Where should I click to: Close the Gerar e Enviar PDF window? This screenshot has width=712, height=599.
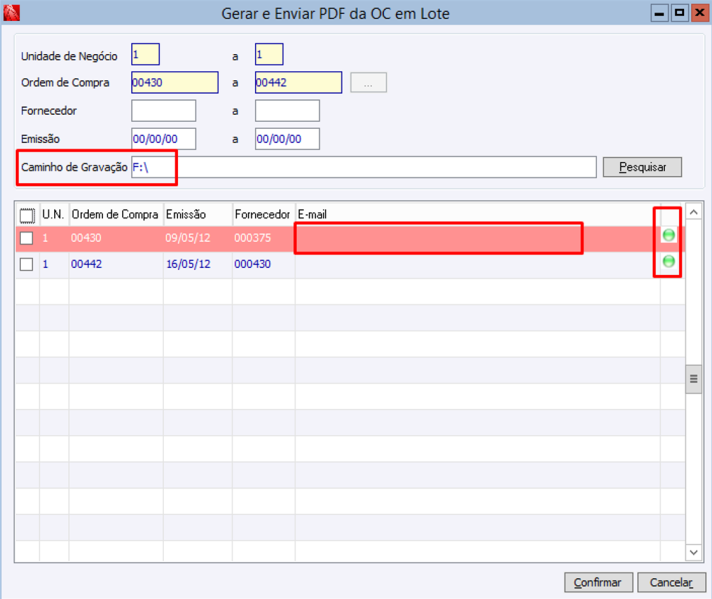point(700,13)
